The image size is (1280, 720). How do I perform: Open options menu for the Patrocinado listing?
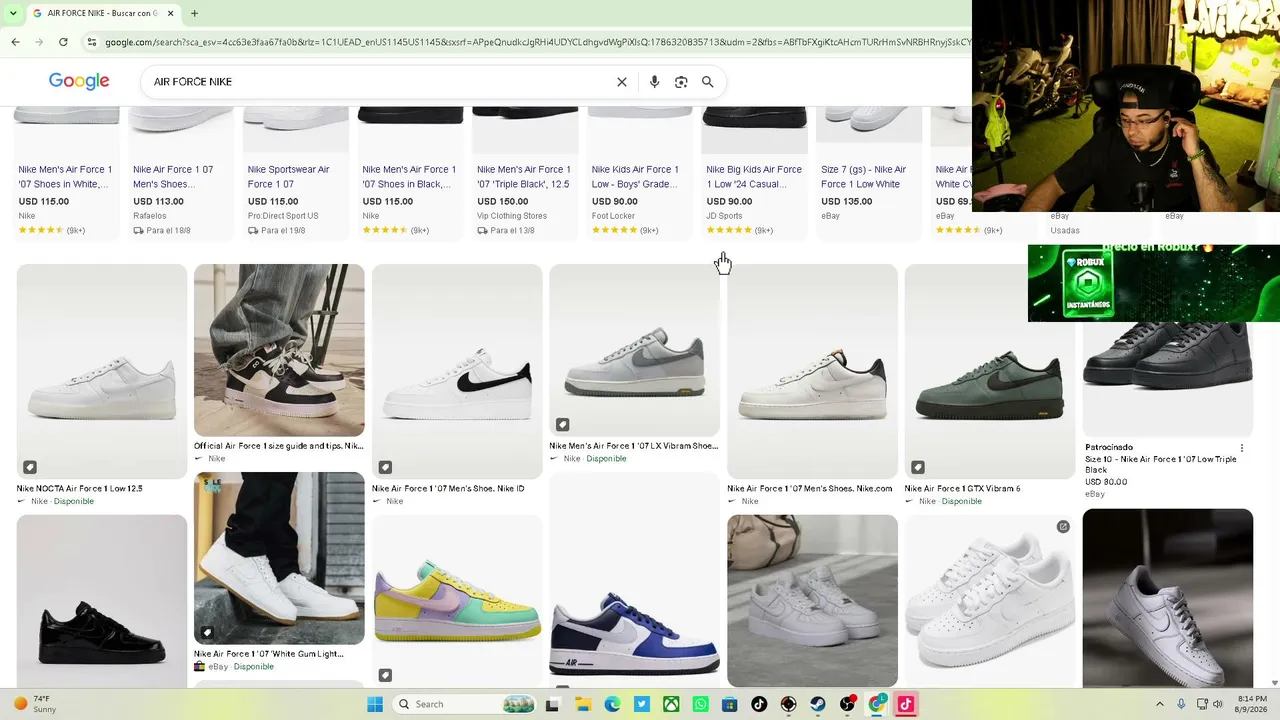click(1242, 448)
